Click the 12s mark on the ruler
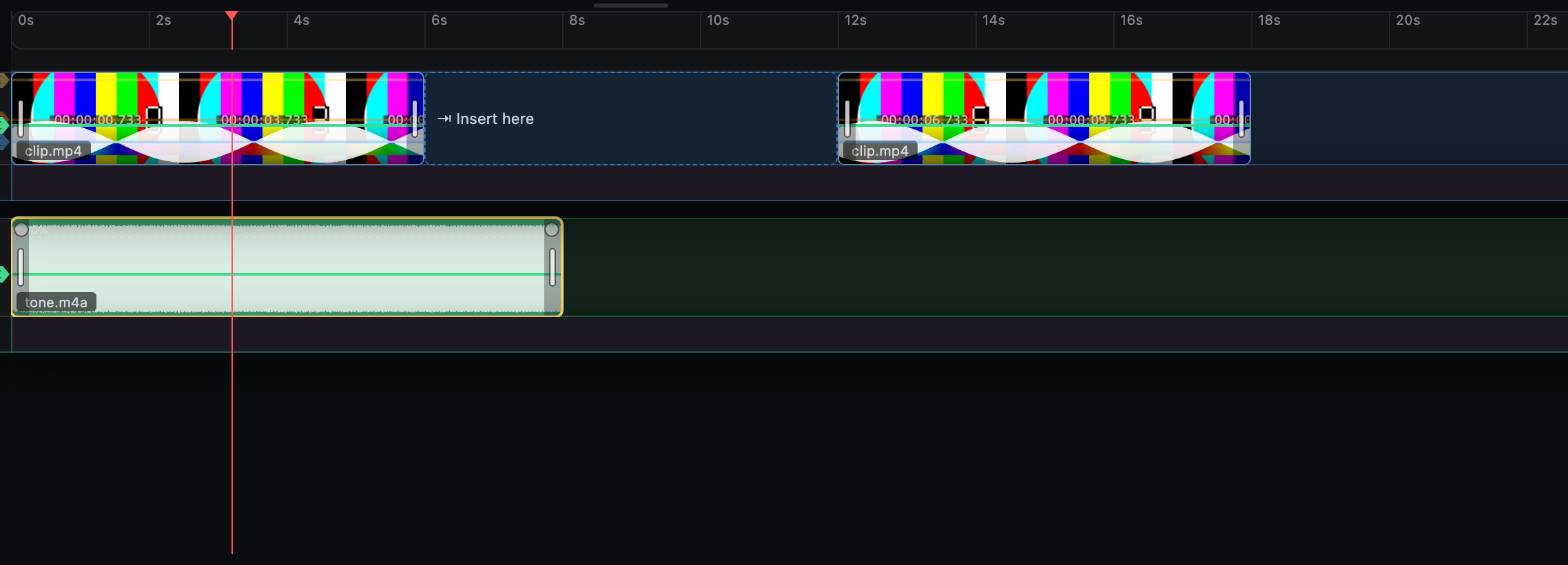Image resolution: width=1568 pixels, height=565 pixels. (856, 21)
